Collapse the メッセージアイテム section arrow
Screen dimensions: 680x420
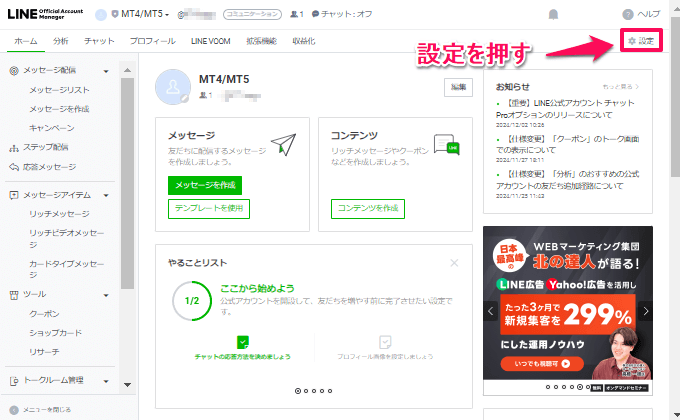[x=106, y=196]
